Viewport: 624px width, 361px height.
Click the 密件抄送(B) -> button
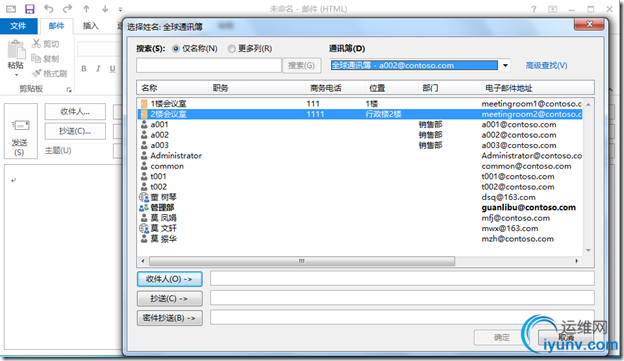170,318
